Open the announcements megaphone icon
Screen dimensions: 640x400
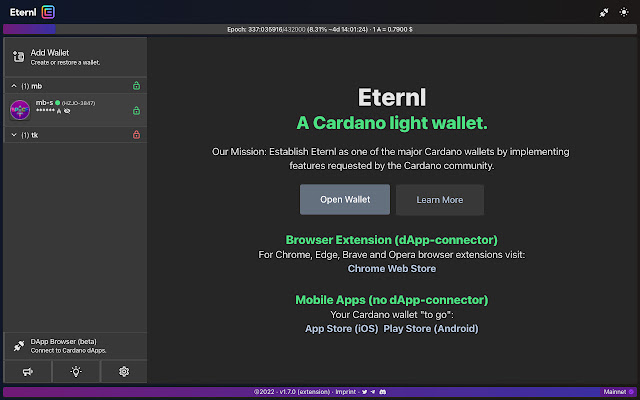click(26, 371)
